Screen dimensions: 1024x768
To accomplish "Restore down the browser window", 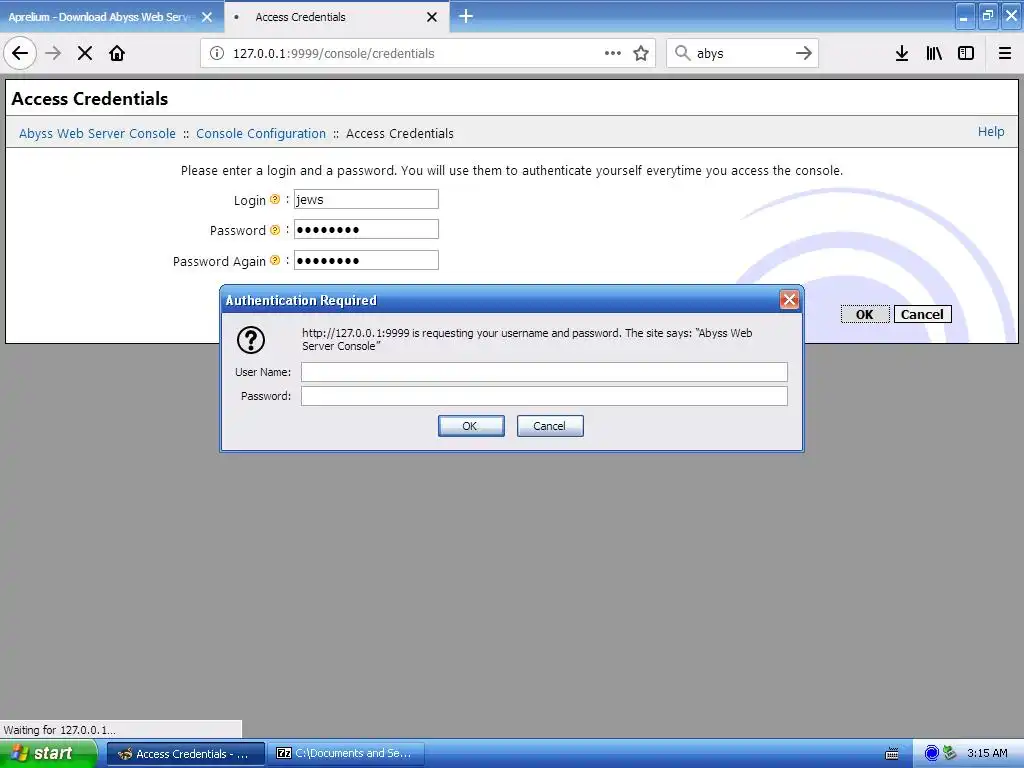I will coord(988,16).
